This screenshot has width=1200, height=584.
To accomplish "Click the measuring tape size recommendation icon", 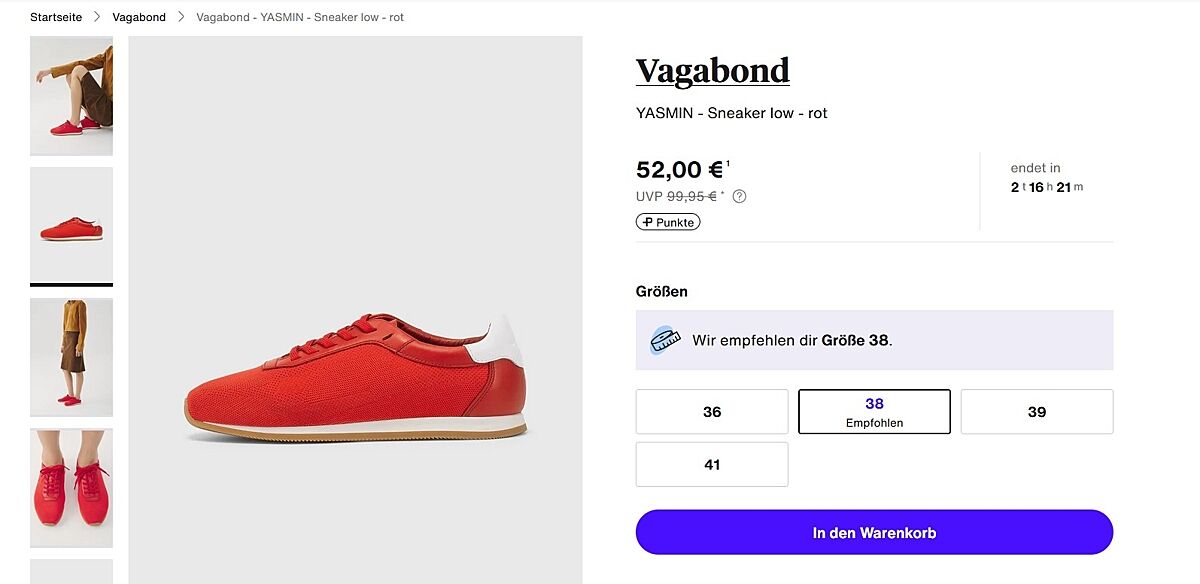I will pos(664,340).
